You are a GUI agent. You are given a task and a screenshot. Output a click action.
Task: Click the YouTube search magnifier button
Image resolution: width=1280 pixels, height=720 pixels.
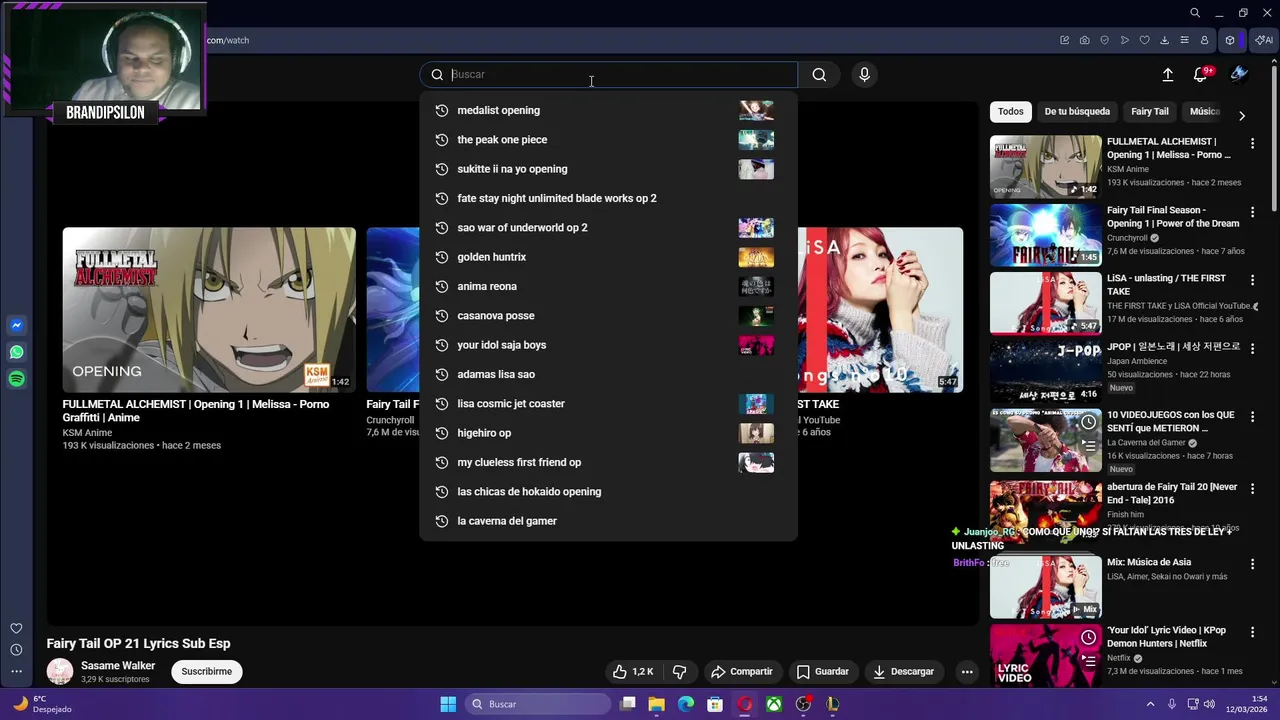pos(819,74)
